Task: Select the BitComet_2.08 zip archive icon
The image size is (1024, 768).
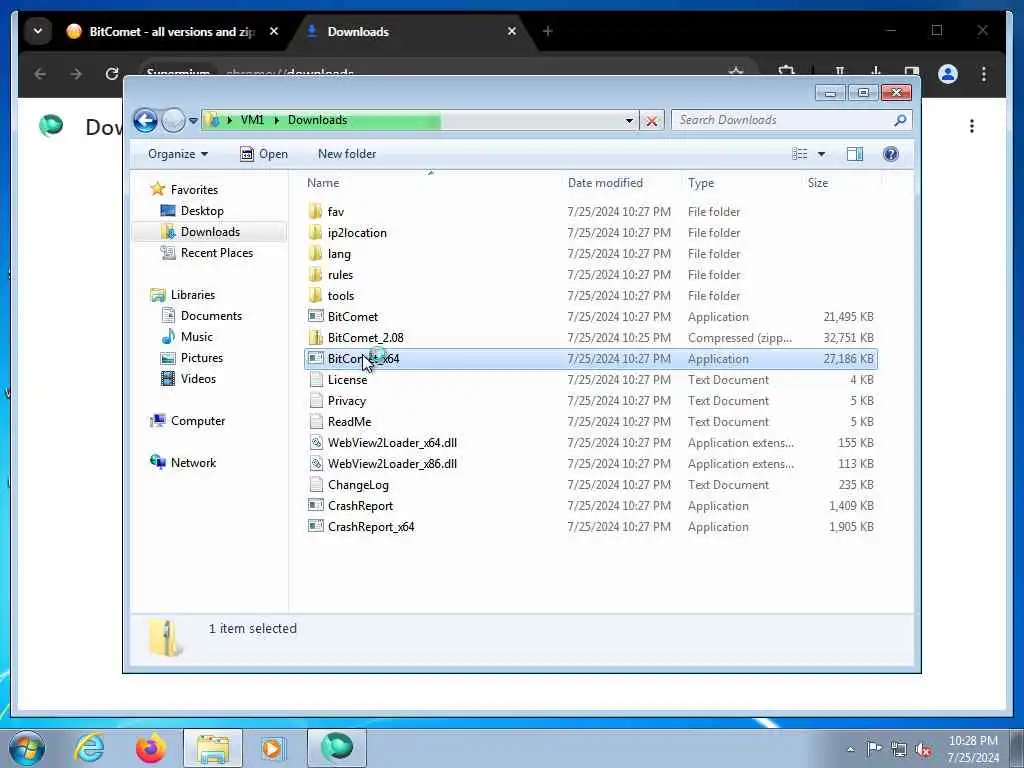Action: [x=315, y=338]
